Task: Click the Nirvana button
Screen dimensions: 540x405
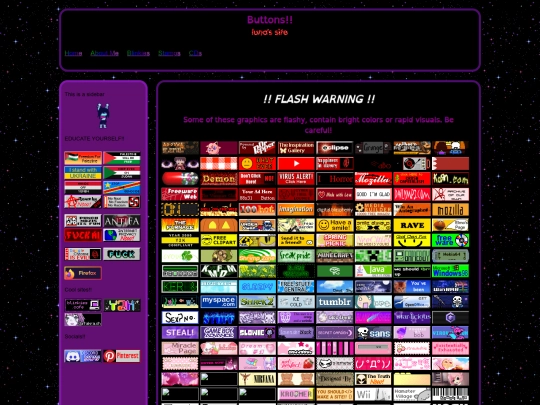Action: tap(257, 379)
